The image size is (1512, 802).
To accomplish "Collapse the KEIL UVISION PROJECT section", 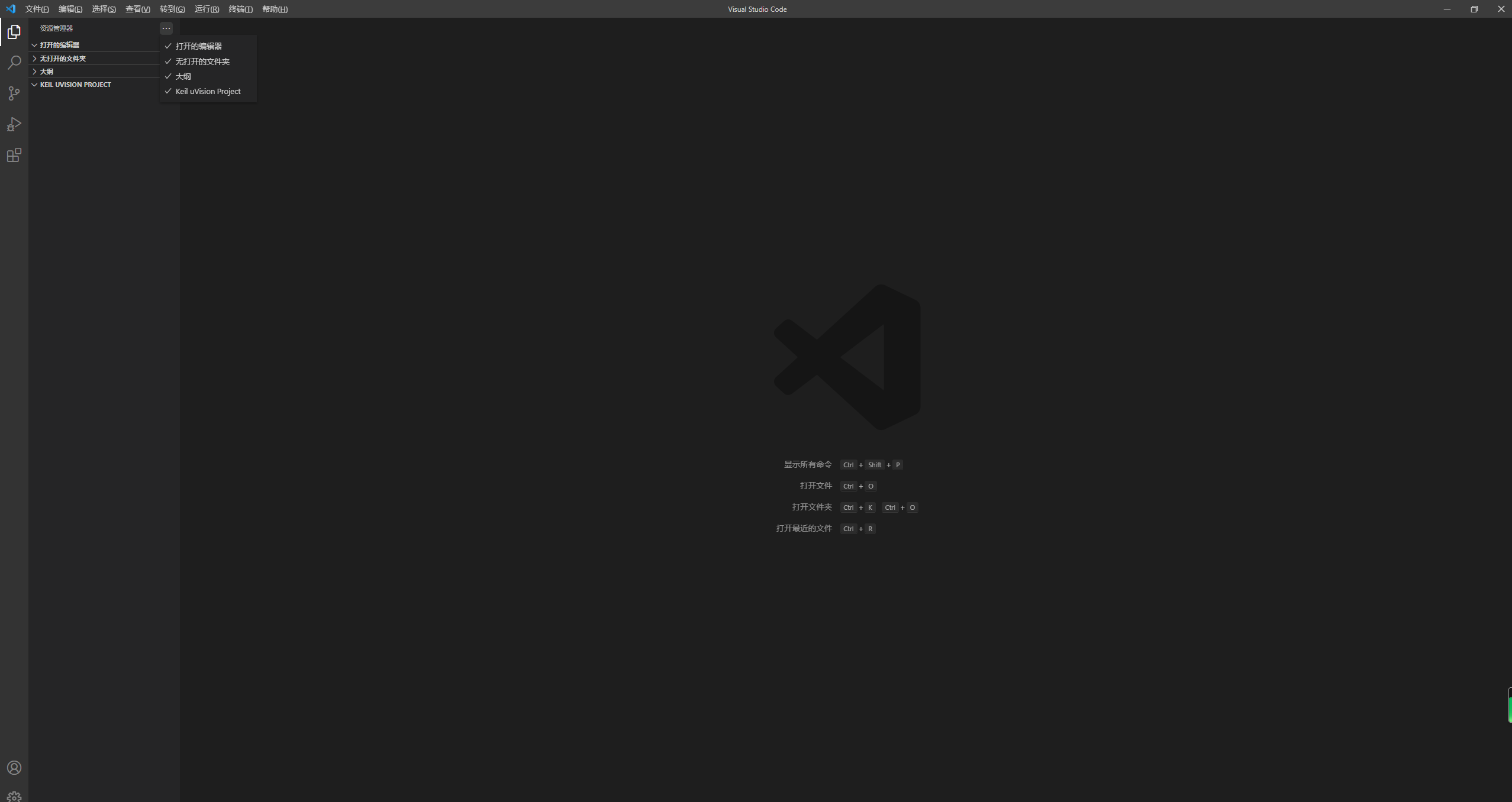I will (95, 85).
